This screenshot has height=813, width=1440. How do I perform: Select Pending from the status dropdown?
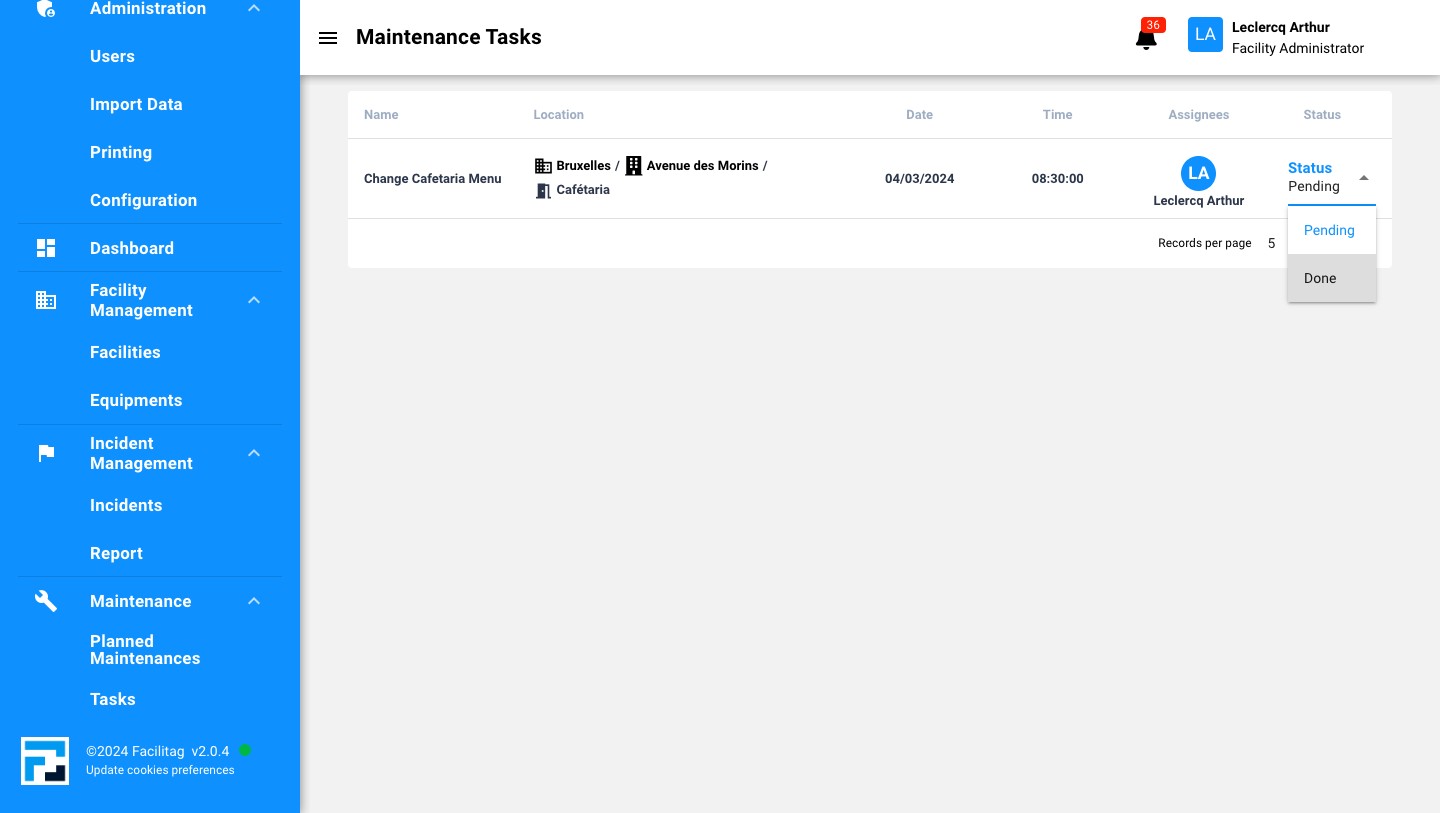click(x=1329, y=230)
